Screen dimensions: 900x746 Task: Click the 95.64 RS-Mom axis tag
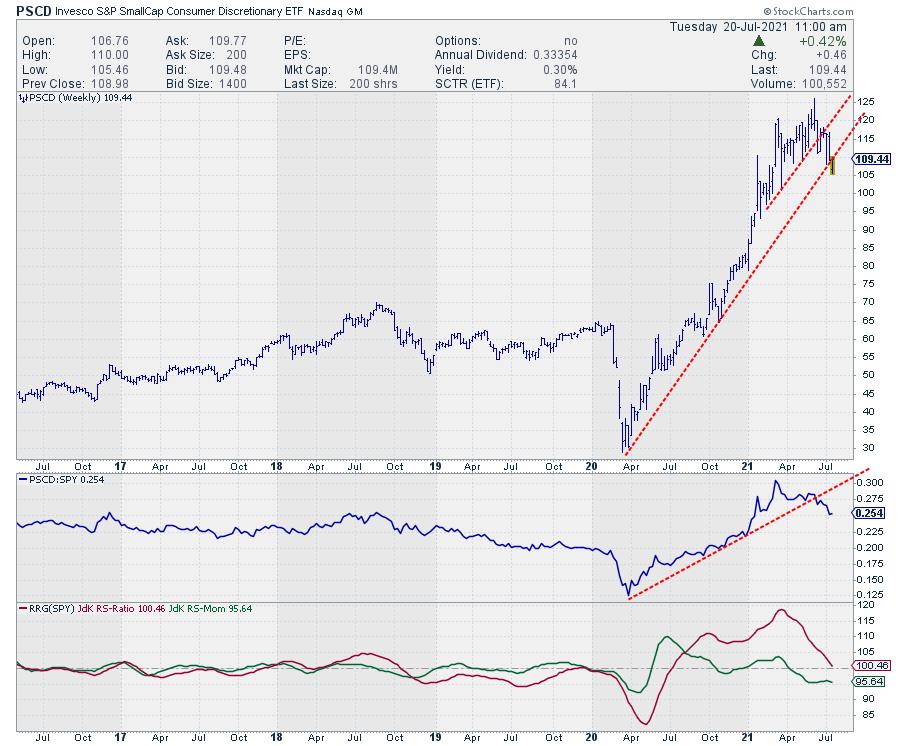(x=867, y=681)
